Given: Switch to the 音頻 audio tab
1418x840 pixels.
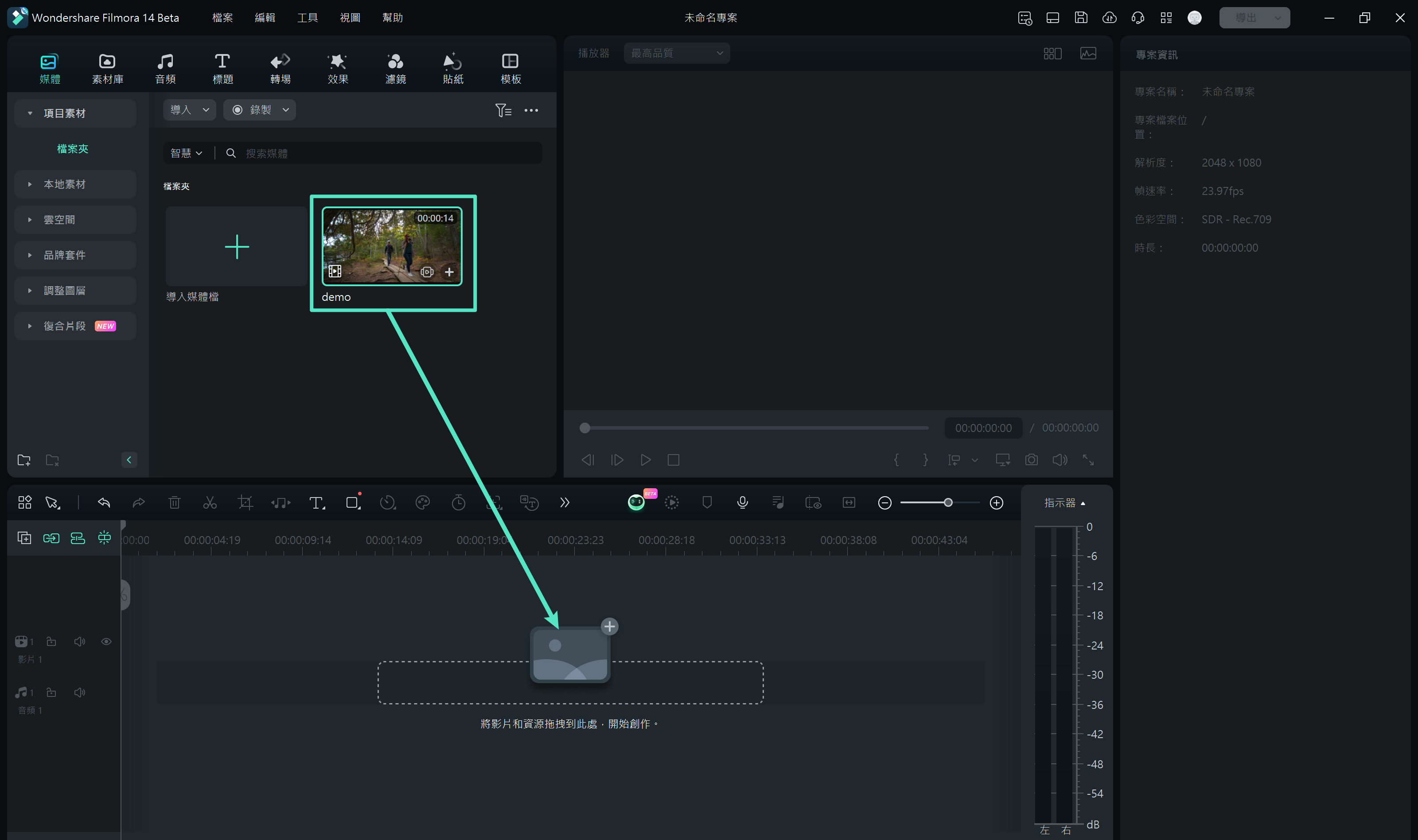Looking at the screenshot, I should click(165, 69).
